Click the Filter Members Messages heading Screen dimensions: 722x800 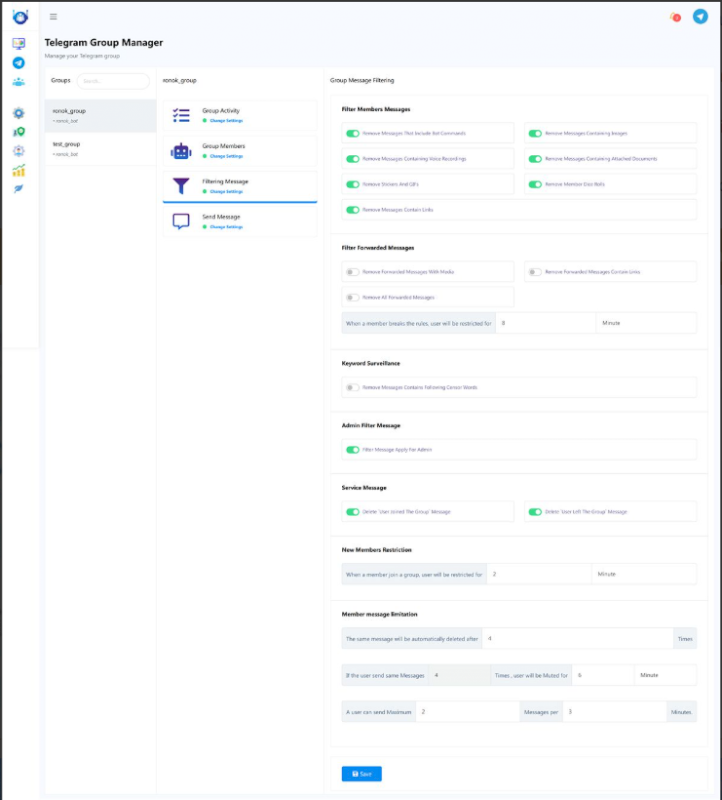(x=376, y=109)
